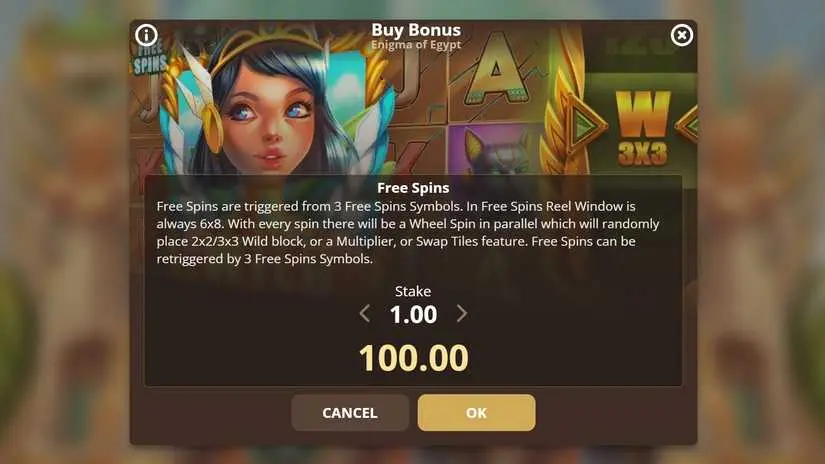
Task: Open the info icon in dialog corner
Action: coord(146,35)
